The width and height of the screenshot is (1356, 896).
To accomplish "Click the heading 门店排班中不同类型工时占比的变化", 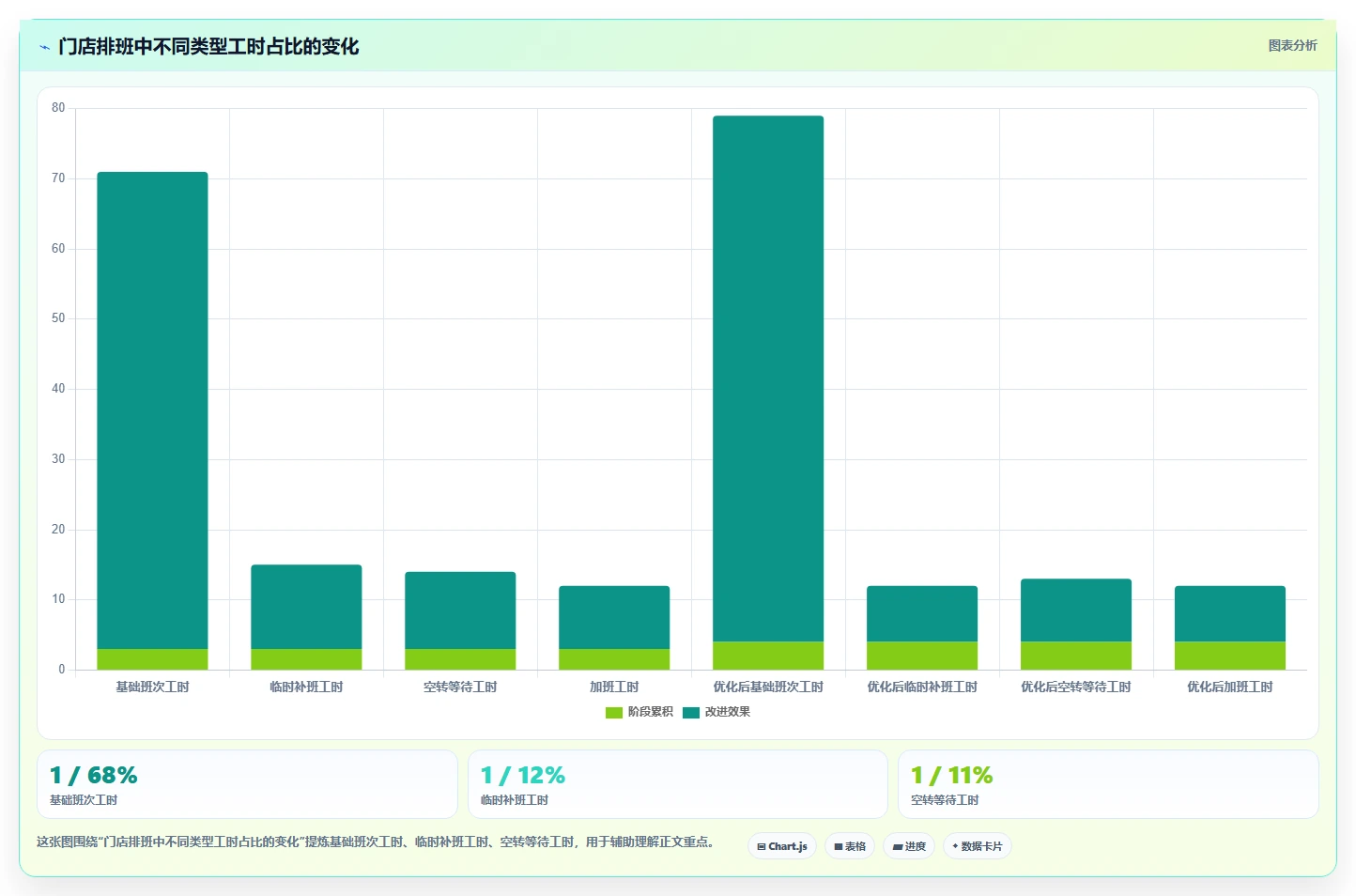I will (x=208, y=47).
